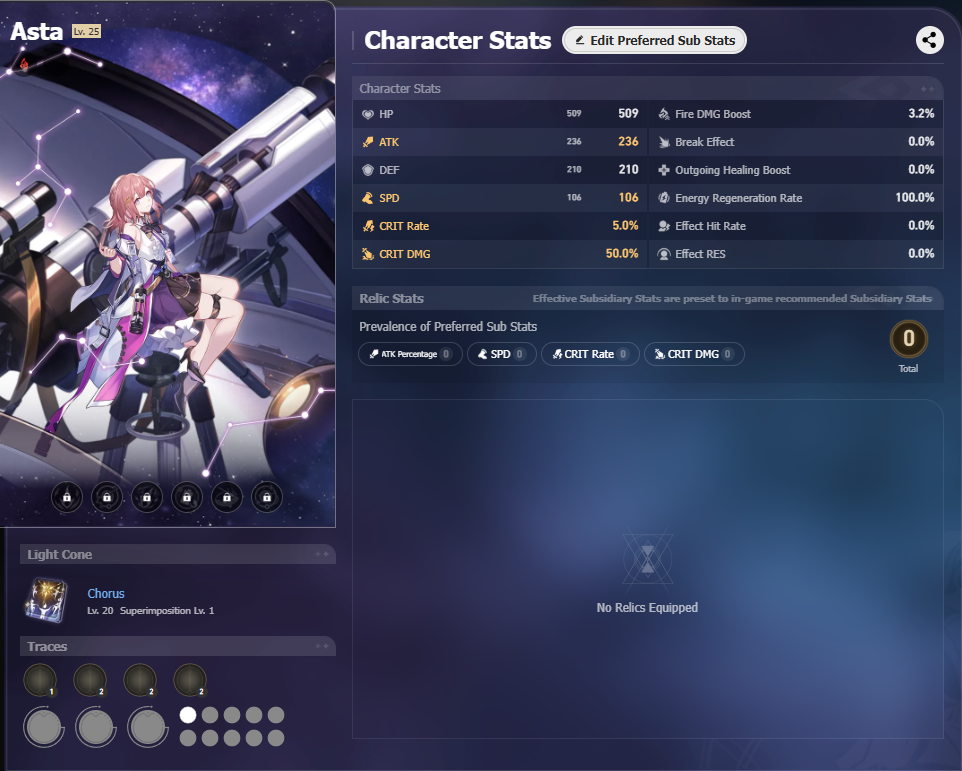Click the last locked Eidolon icon
Viewport: 962px width, 771px height.
coord(267,497)
